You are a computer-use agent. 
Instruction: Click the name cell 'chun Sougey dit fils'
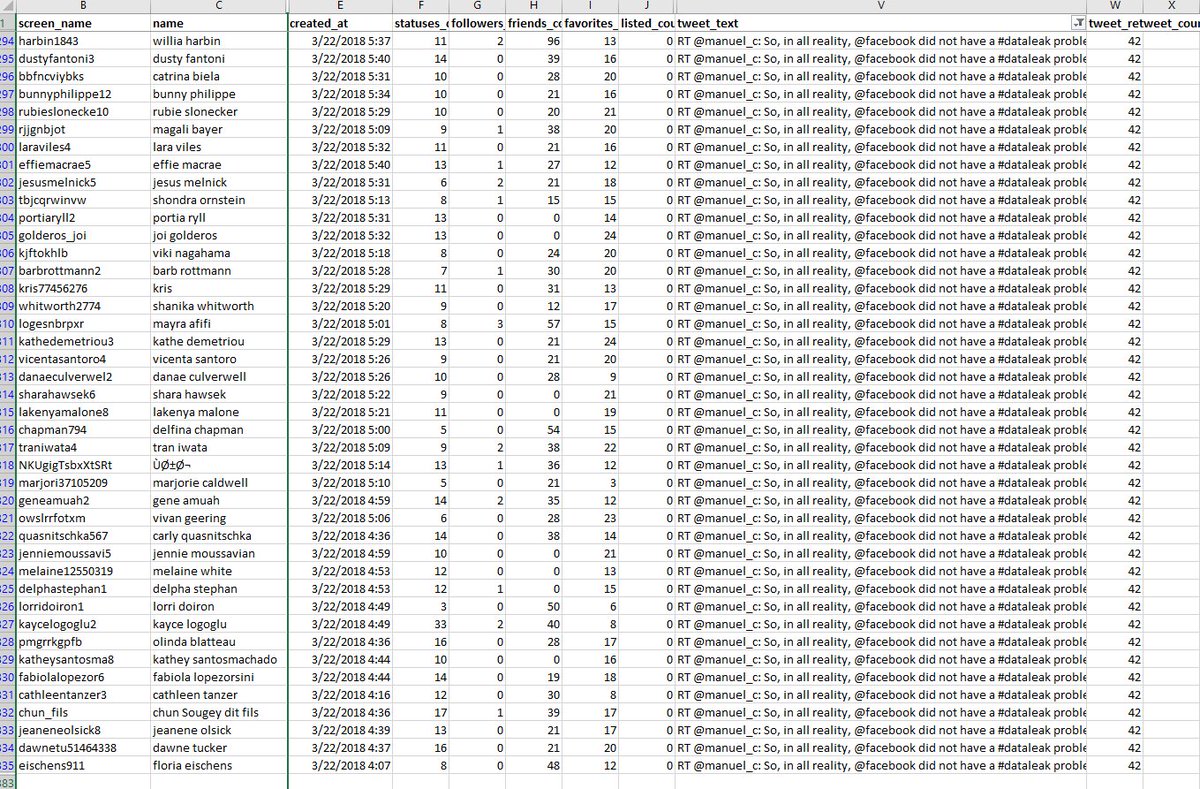[x=218, y=712]
